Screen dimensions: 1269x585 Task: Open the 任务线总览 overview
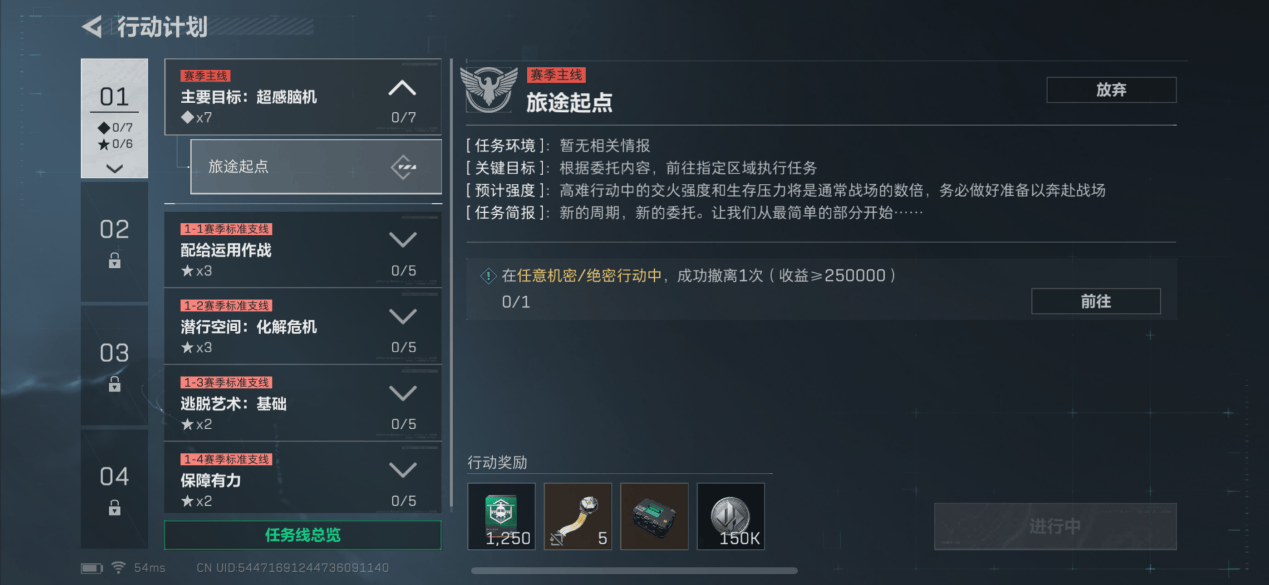click(x=303, y=535)
